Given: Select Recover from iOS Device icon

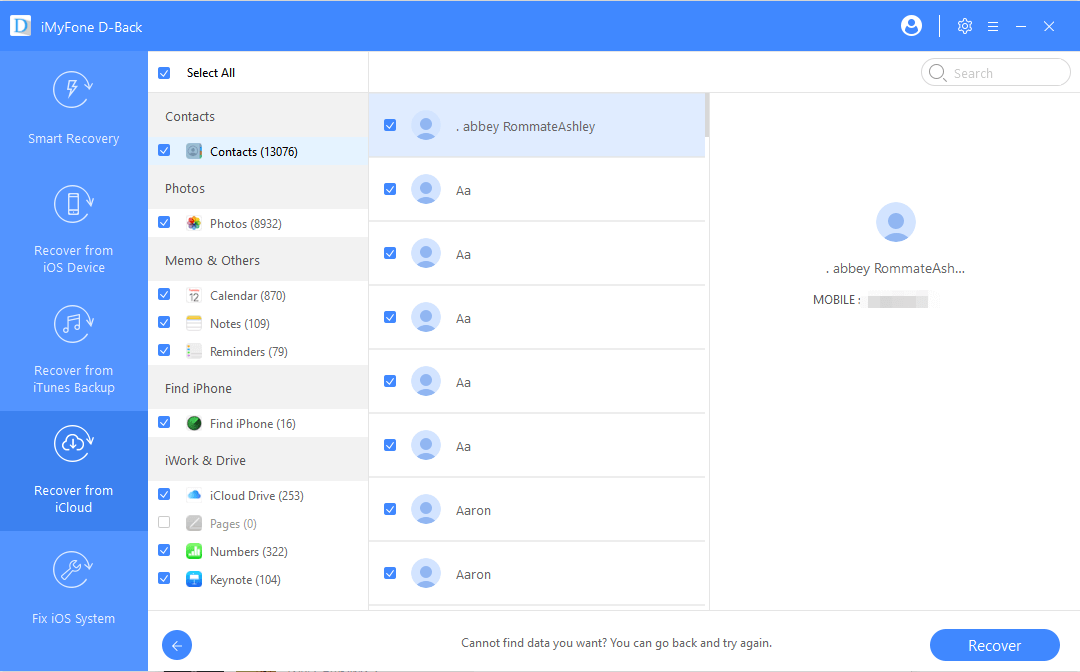Looking at the screenshot, I should [73, 204].
